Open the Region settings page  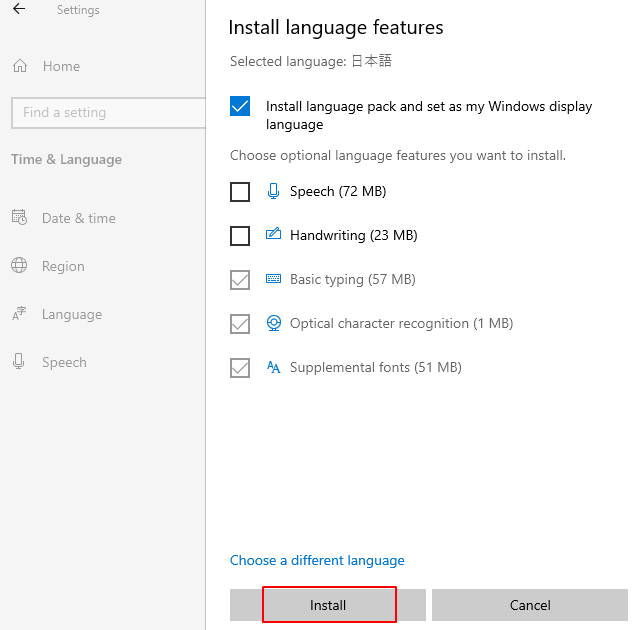coord(63,266)
